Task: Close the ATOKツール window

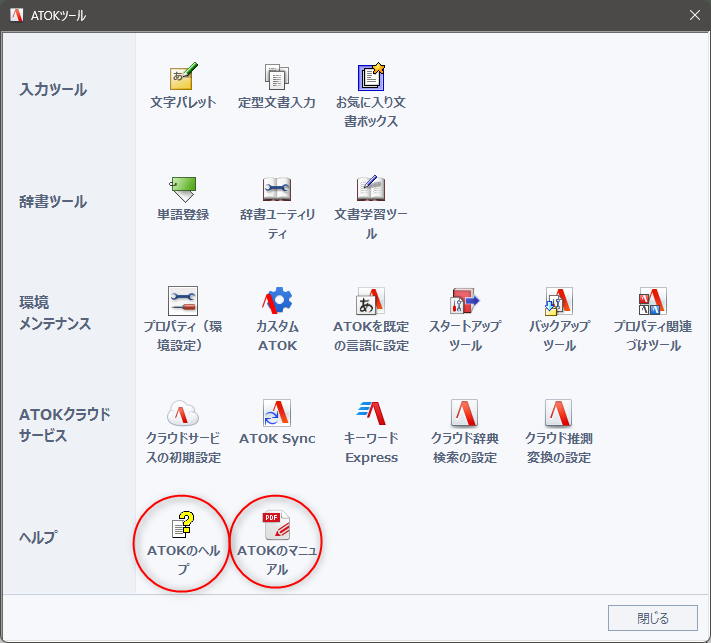Action: [695, 15]
